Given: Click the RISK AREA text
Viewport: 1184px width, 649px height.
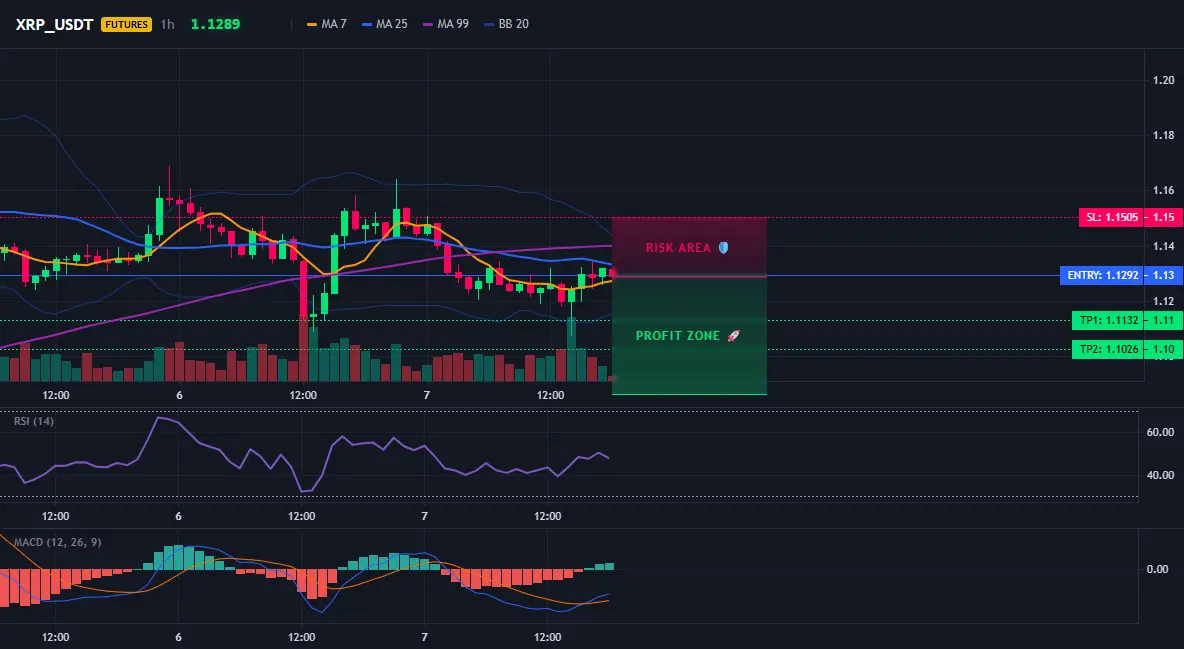Looking at the screenshot, I should pyautogui.click(x=678, y=248).
